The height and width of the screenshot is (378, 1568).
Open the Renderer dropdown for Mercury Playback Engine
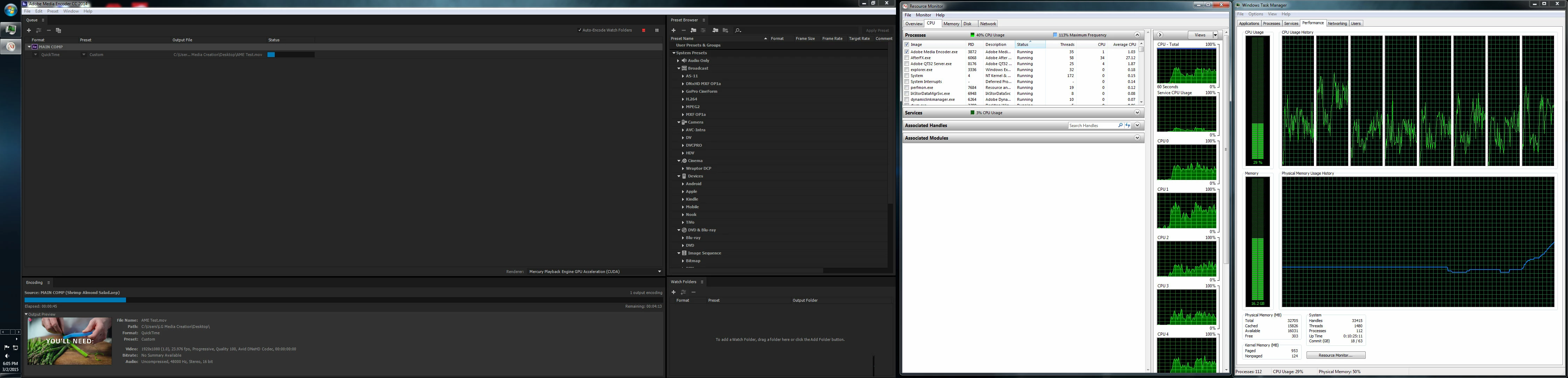click(x=659, y=272)
